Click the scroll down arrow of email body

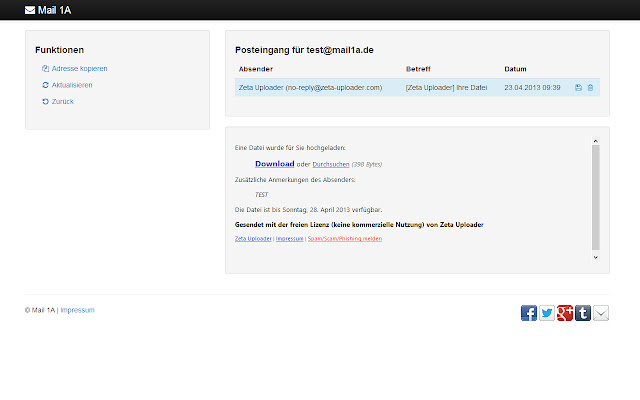pyautogui.click(x=596, y=258)
